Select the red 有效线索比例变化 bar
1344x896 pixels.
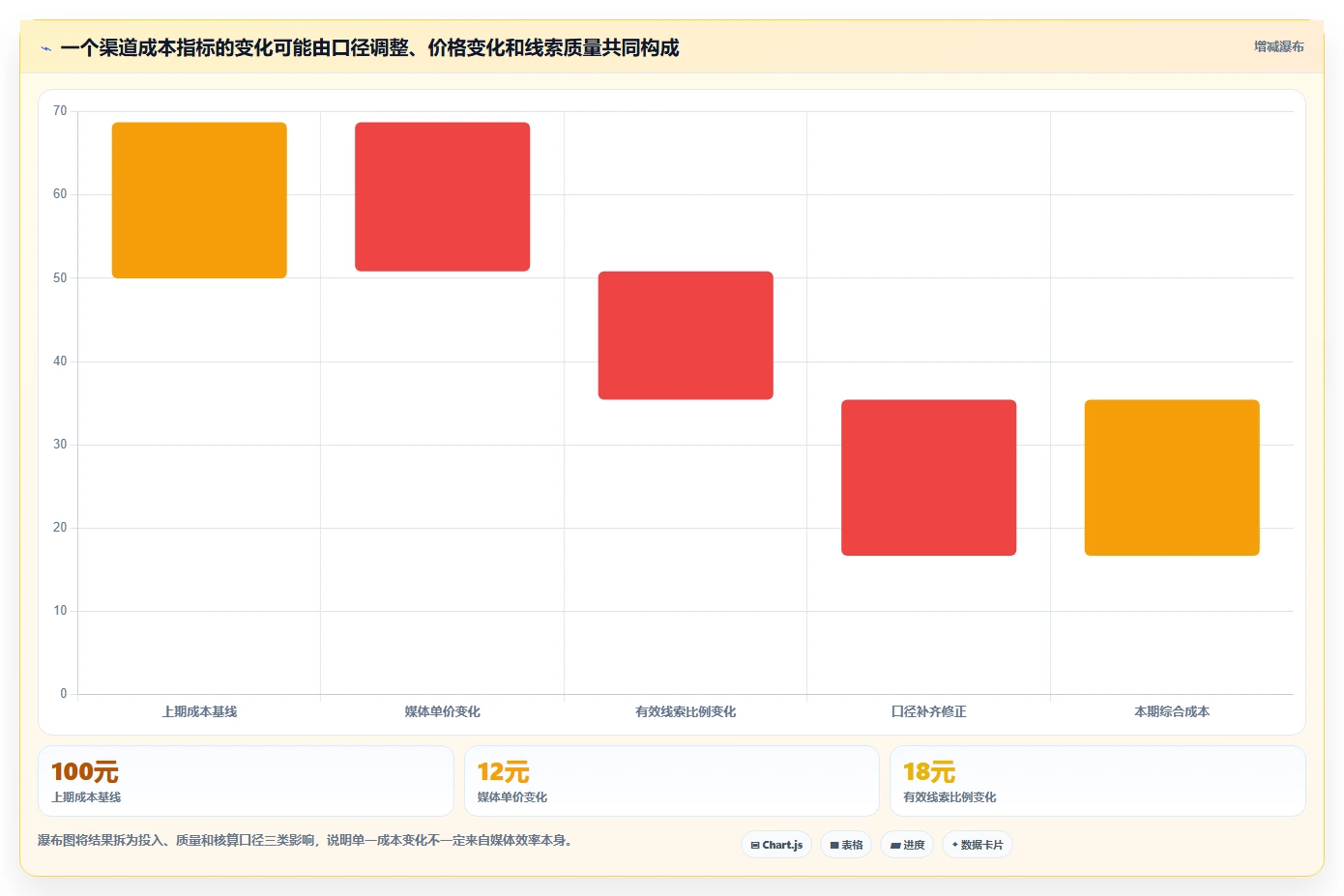tap(686, 335)
